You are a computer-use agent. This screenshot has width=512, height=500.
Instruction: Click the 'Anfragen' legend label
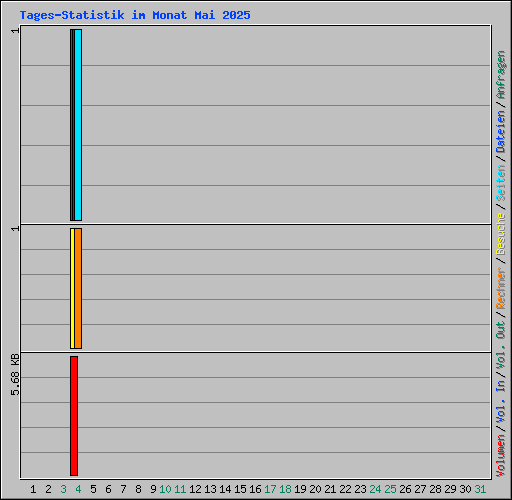pyautogui.click(x=501, y=74)
